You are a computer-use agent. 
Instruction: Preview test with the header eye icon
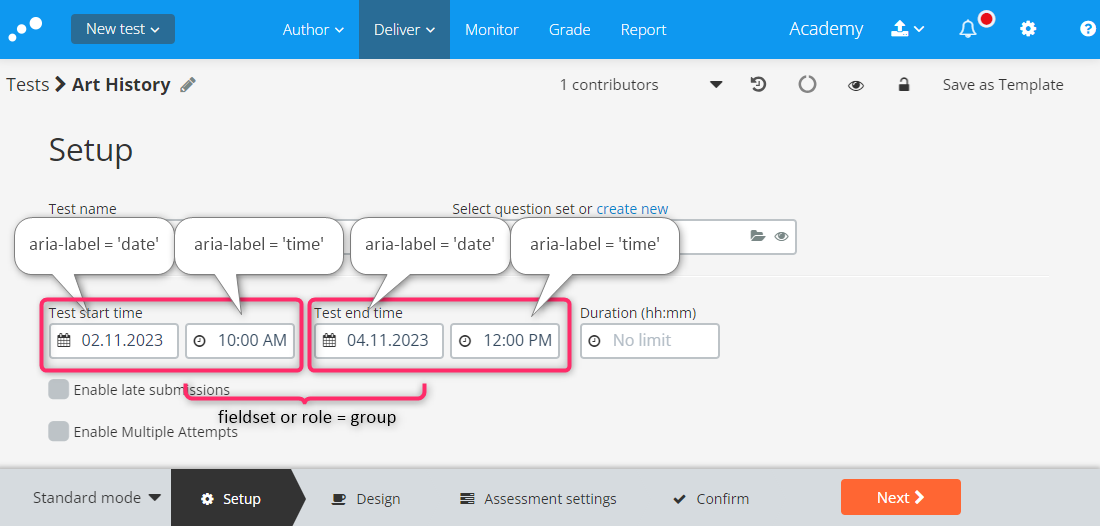(855, 86)
